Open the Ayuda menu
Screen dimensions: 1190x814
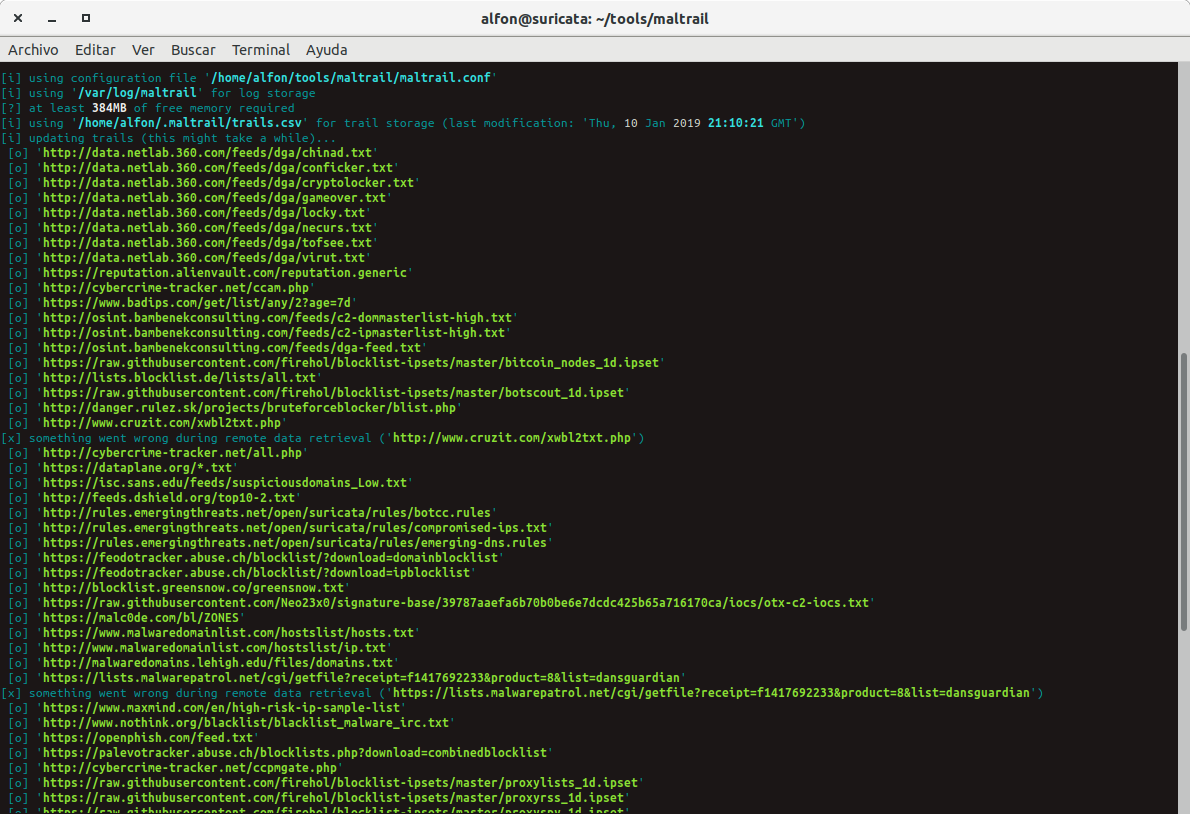[x=325, y=49]
